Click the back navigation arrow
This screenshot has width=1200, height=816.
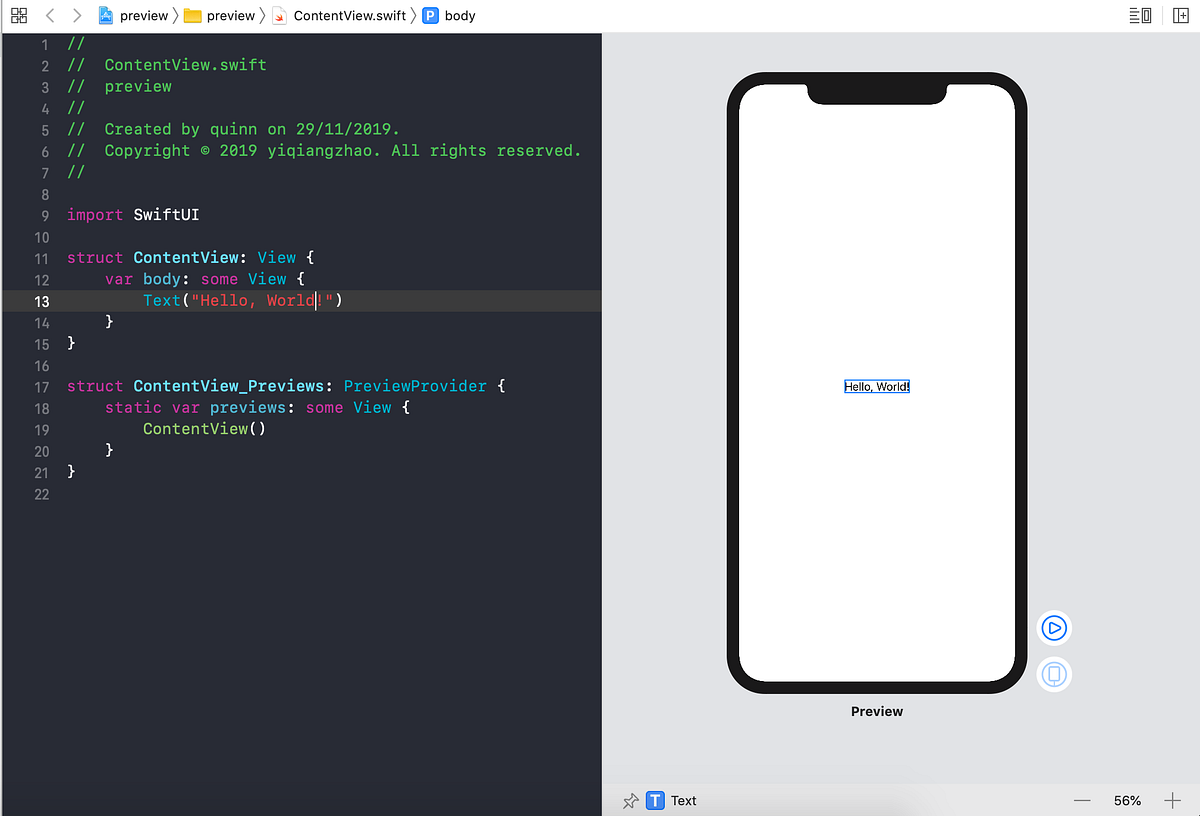click(48, 15)
